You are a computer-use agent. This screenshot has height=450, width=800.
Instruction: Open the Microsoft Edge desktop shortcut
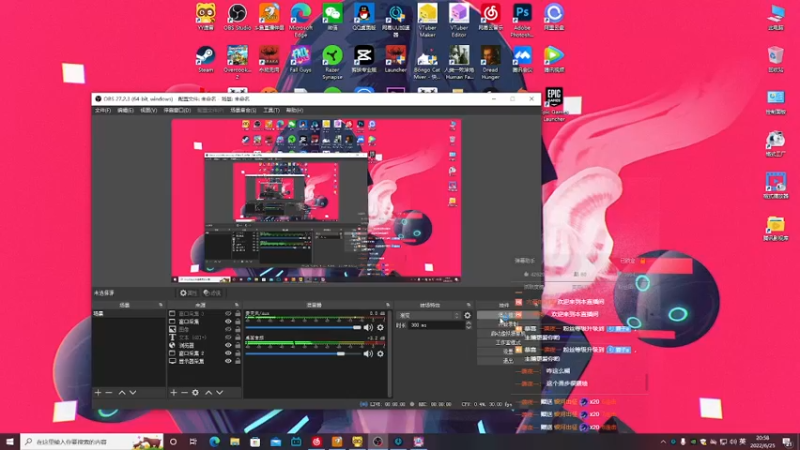(301, 20)
